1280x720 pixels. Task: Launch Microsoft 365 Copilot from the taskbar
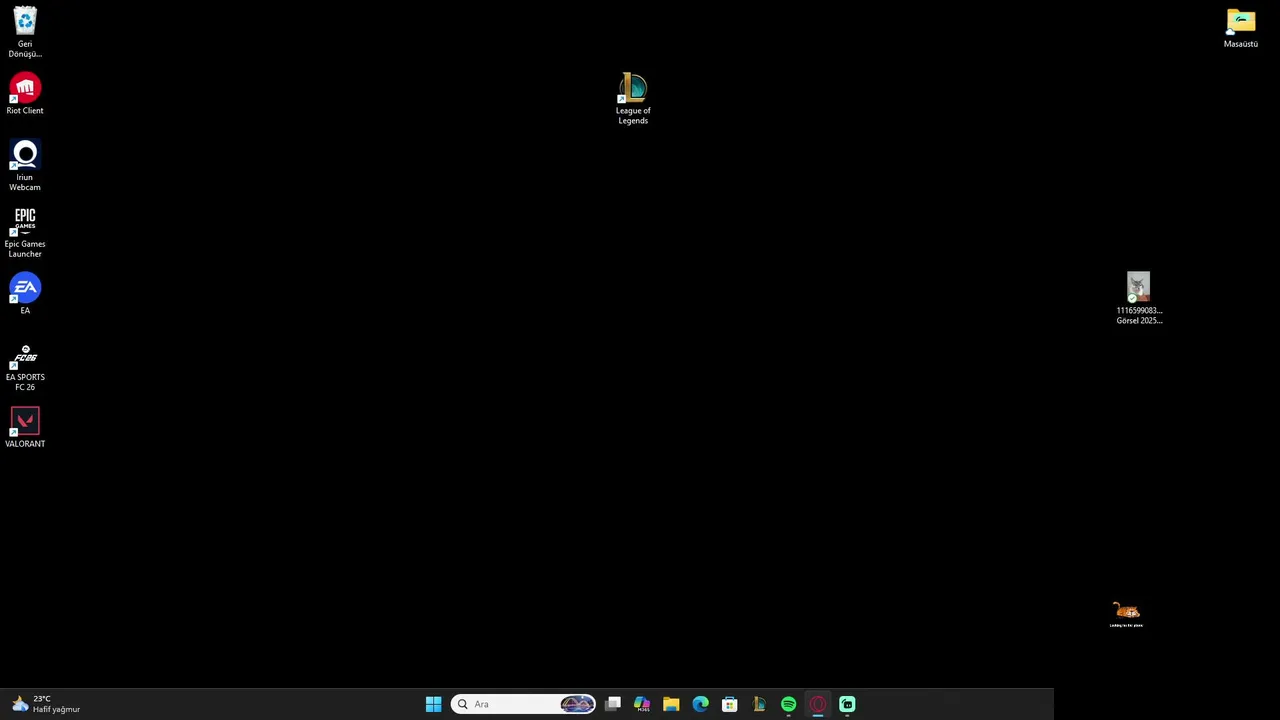click(x=642, y=704)
